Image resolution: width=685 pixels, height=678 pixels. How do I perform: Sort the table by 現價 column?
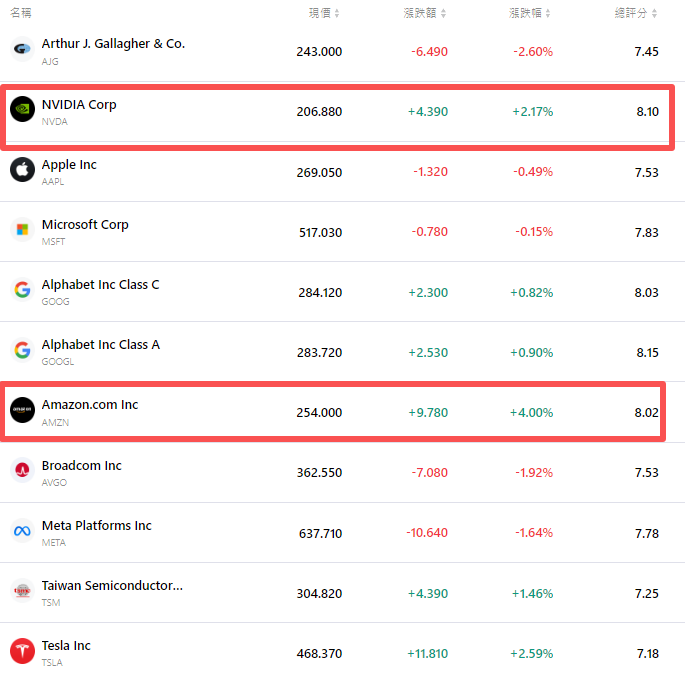pyautogui.click(x=324, y=13)
